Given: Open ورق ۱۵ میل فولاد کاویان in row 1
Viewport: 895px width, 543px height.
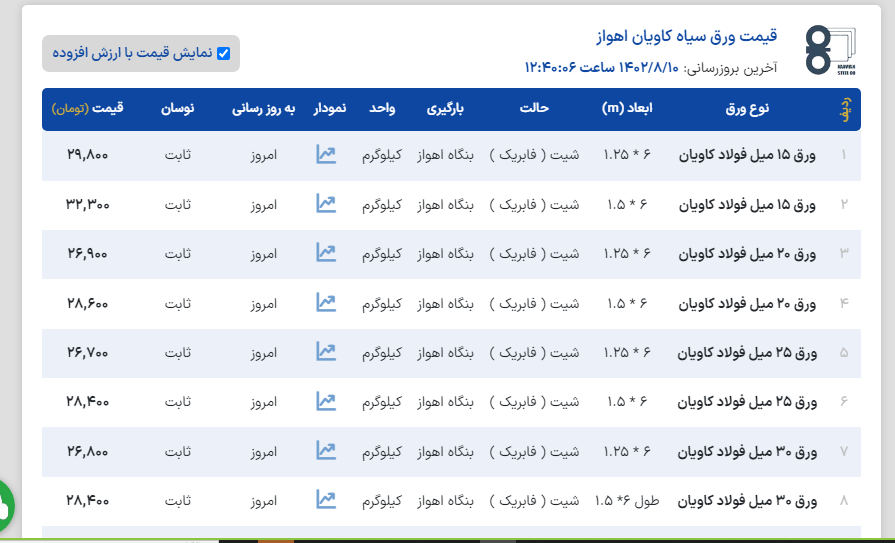Looking at the screenshot, I should pyautogui.click(x=747, y=155).
